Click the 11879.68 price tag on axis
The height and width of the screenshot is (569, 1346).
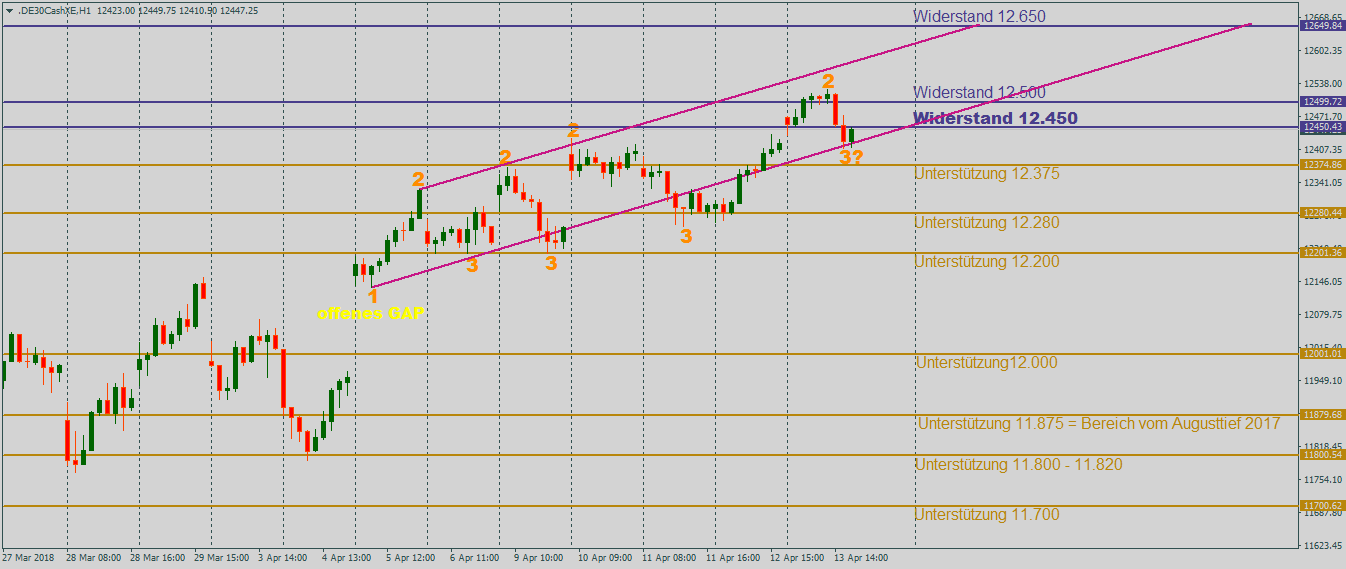pyautogui.click(x=1322, y=415)
